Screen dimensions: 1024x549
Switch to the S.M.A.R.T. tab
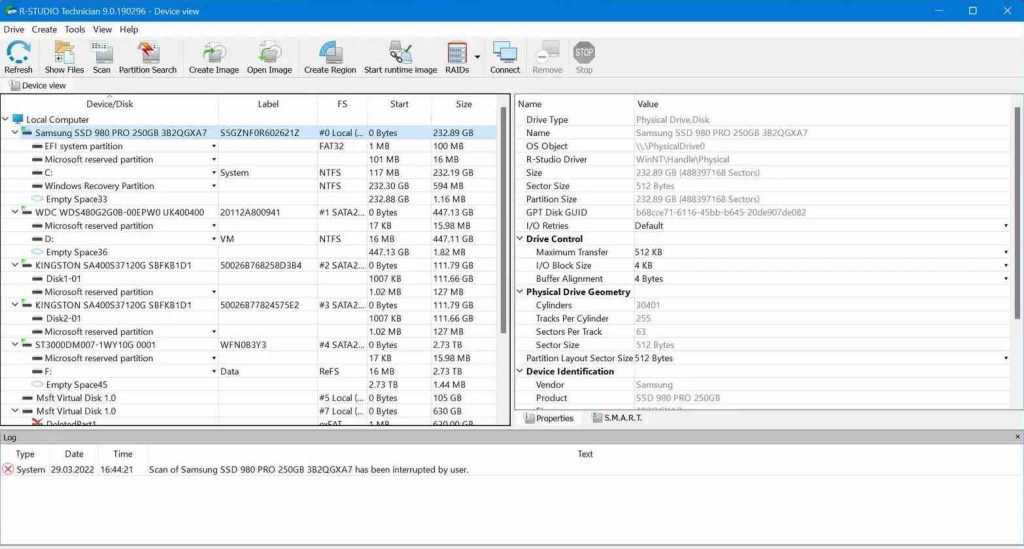click(616, 418)
